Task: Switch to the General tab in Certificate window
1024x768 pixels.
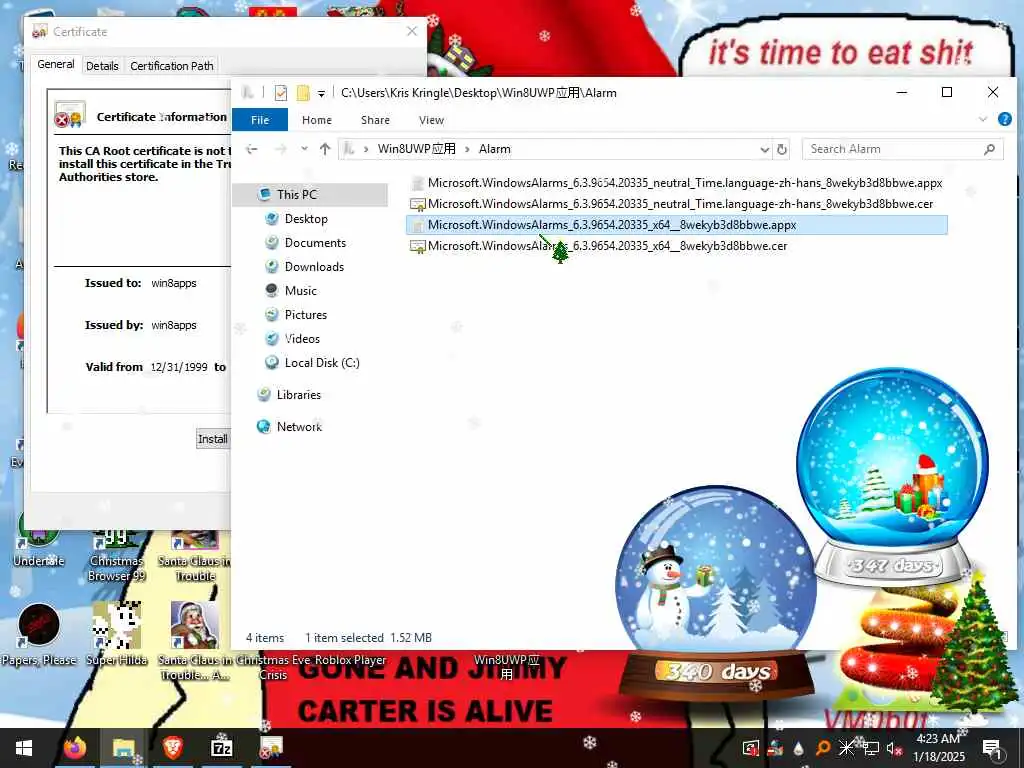Action: pyautogui.click(x=56, y=65)
